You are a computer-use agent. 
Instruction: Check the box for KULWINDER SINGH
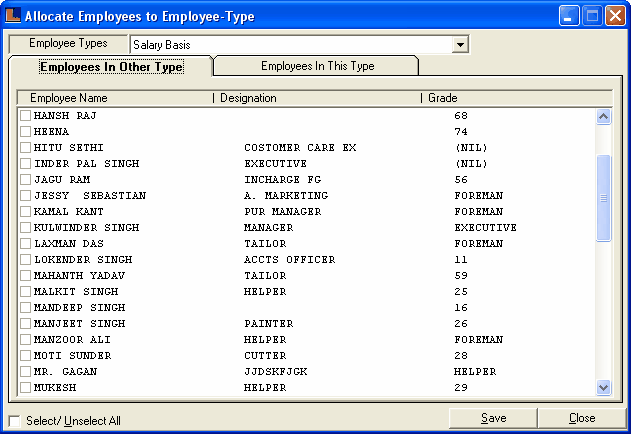[25, 227]
